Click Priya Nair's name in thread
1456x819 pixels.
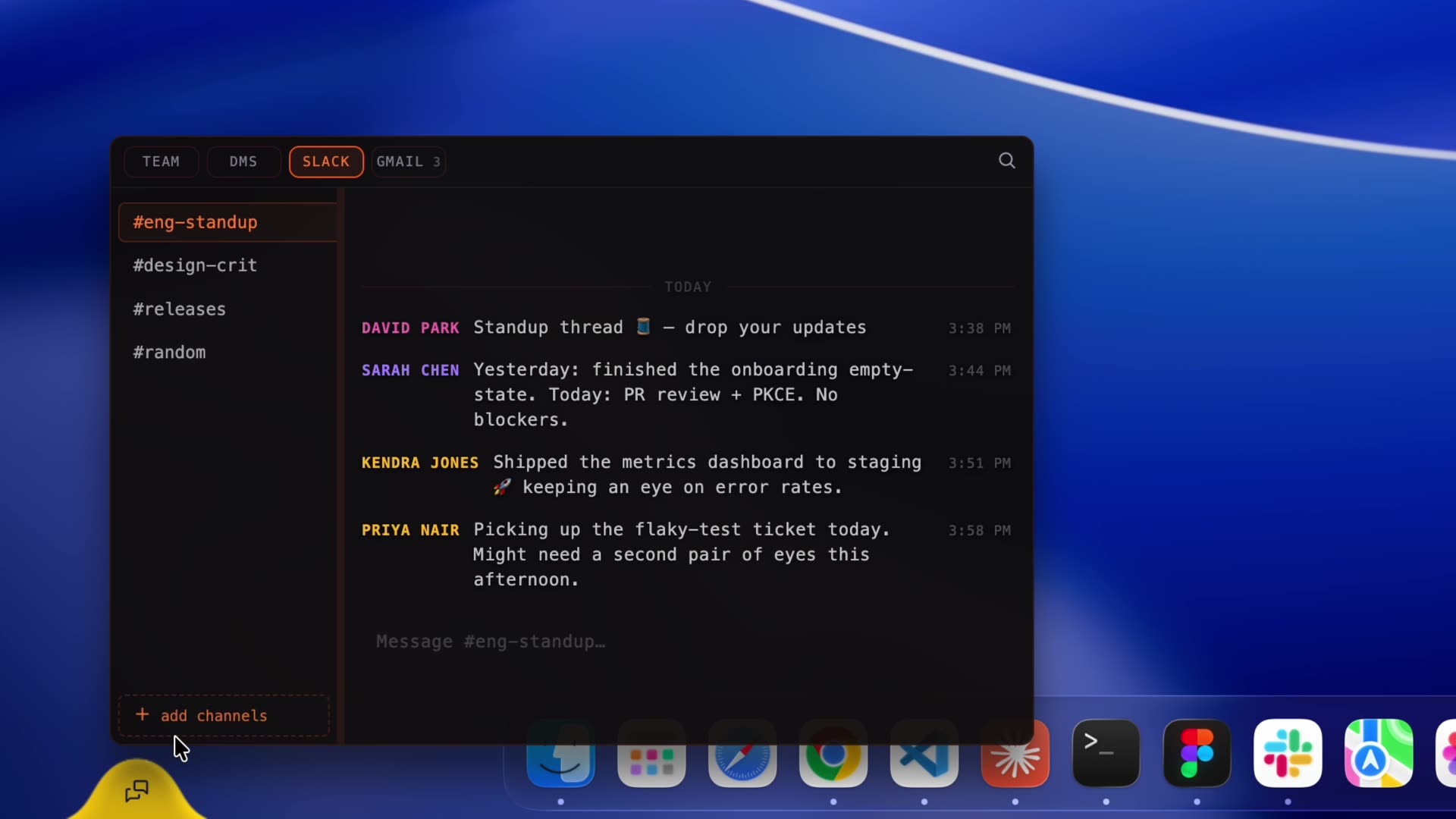click(x=410, y=530)
